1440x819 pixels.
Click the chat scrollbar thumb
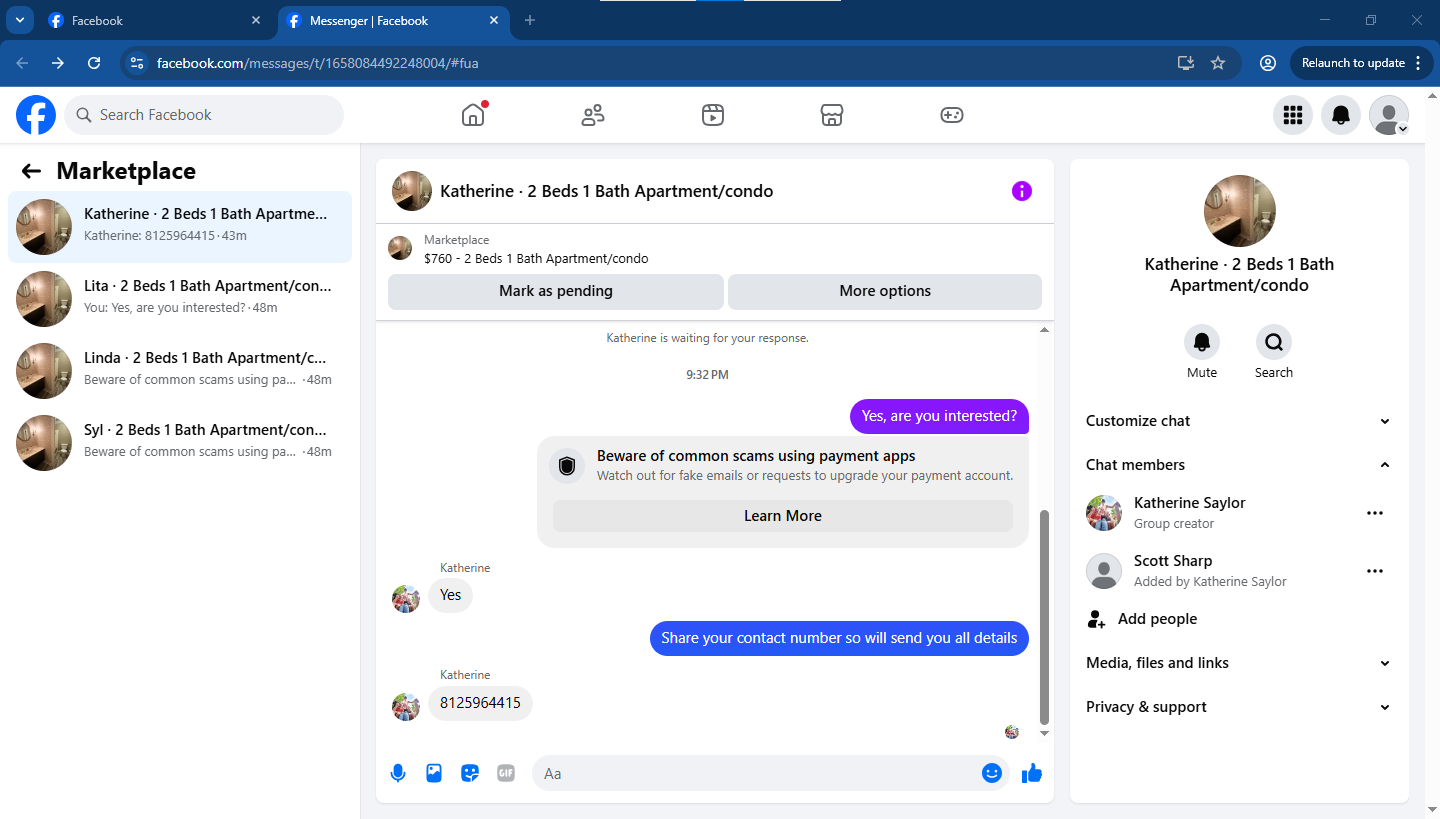pyautogui.click(x=1045, y=617)
